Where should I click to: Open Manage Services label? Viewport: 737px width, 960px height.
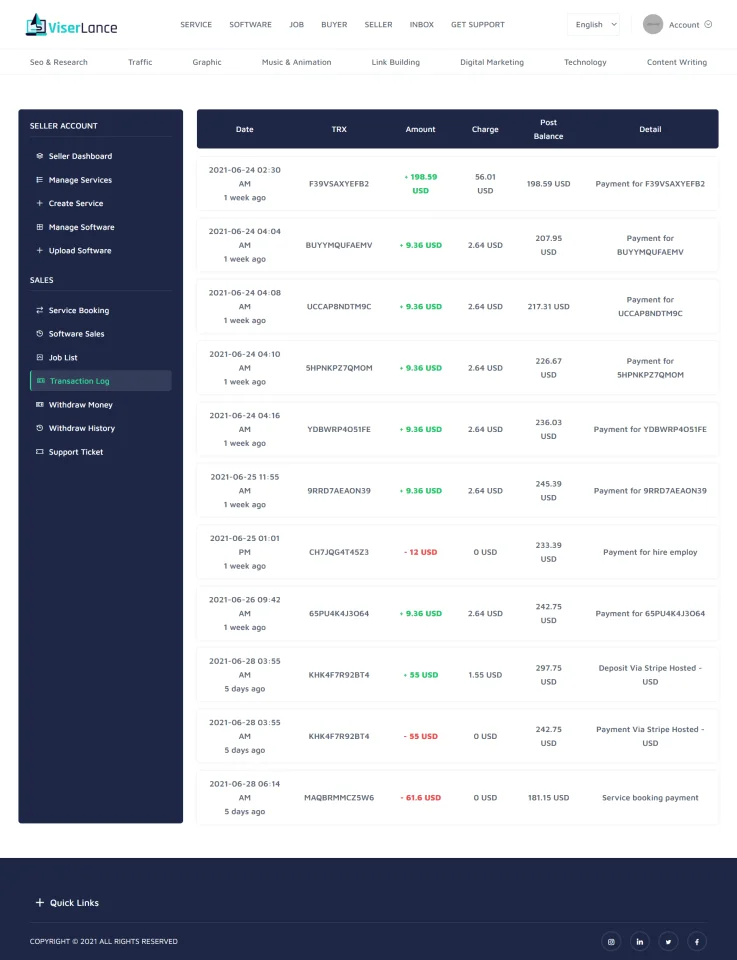tap(80, 180)
